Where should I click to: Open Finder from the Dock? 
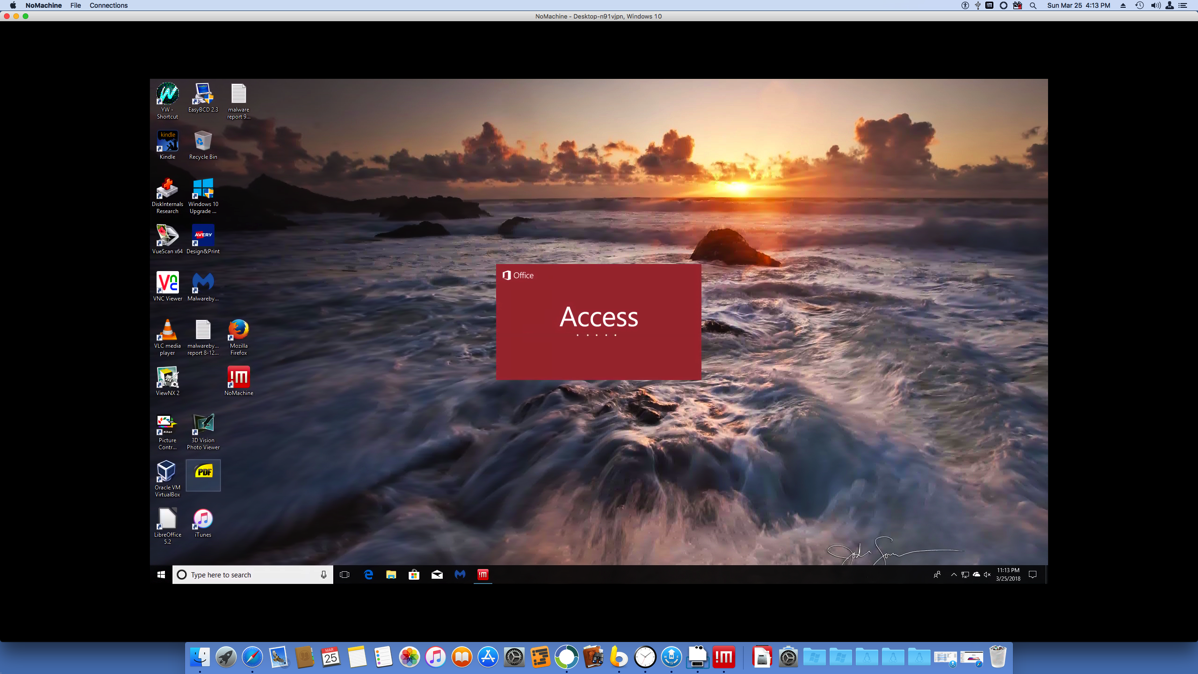(x=199, y=656)
